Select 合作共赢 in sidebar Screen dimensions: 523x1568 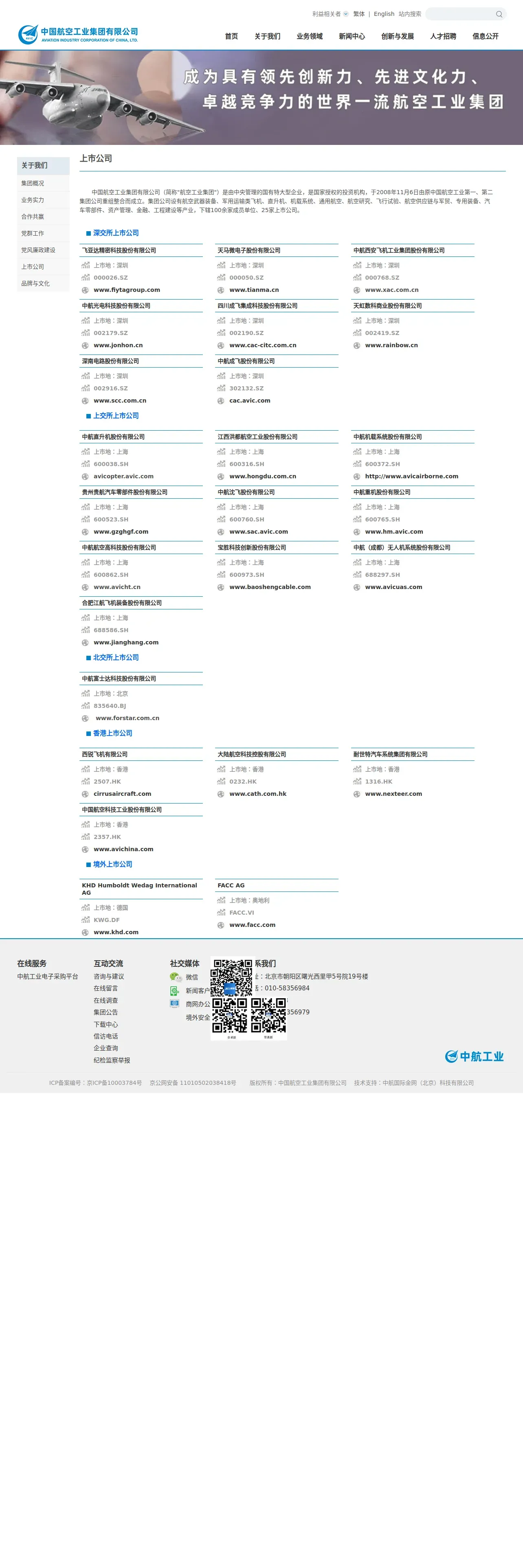[43, 217]
